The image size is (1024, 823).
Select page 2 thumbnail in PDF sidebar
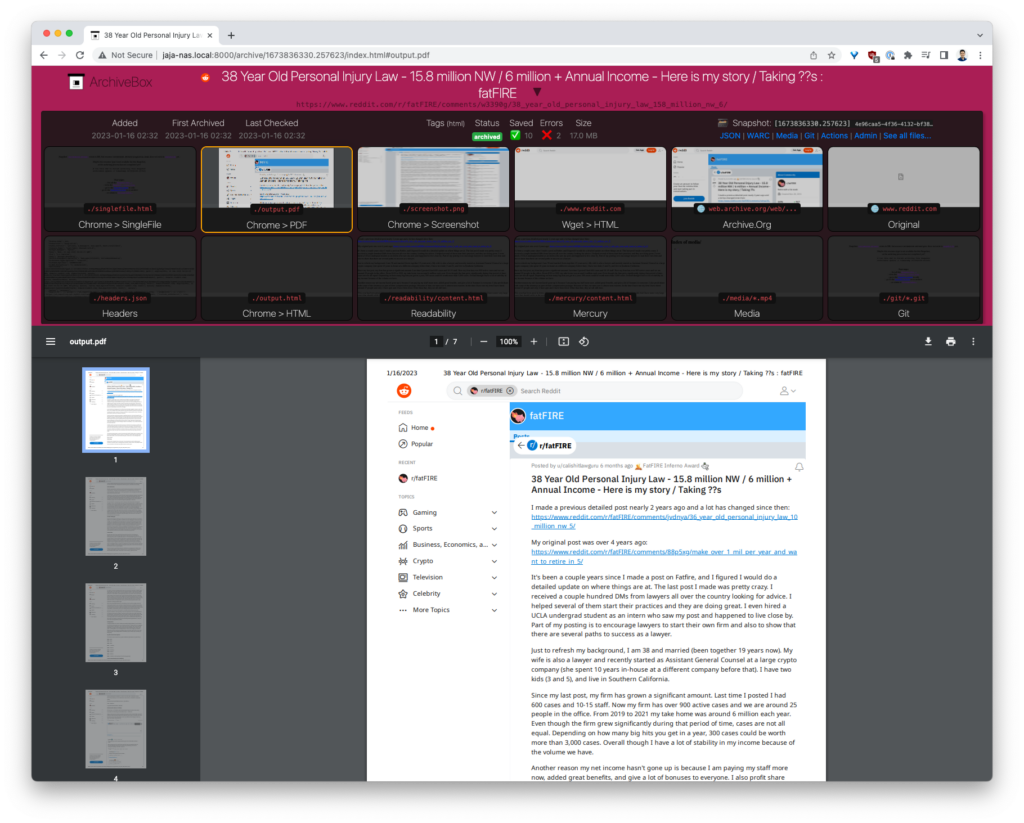click(x=115, y=516)
